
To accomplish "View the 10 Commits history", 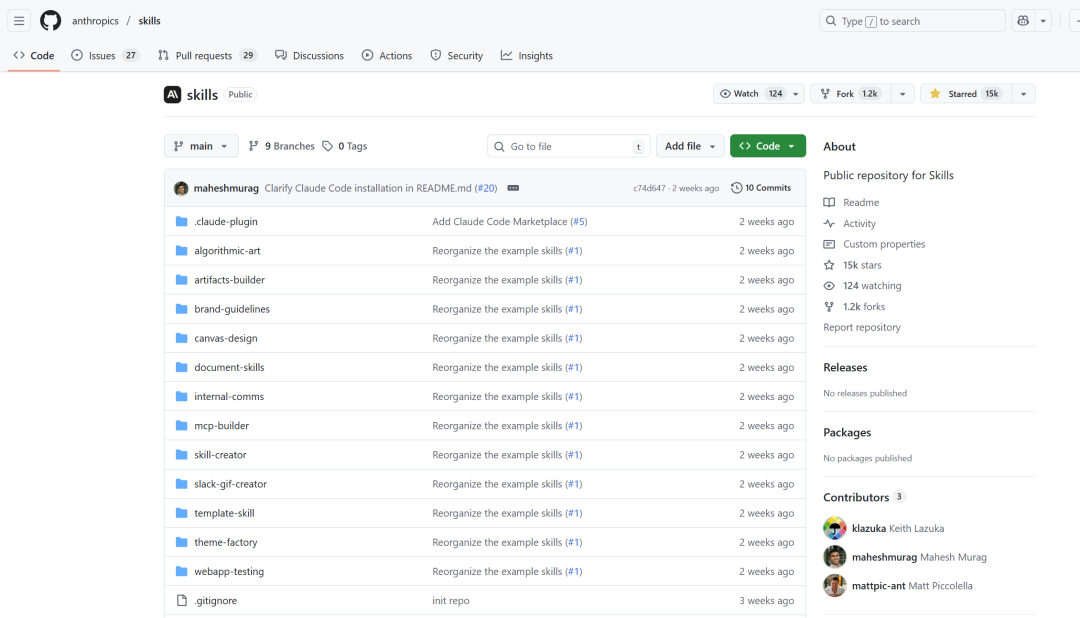I will (x=761, y=187).
